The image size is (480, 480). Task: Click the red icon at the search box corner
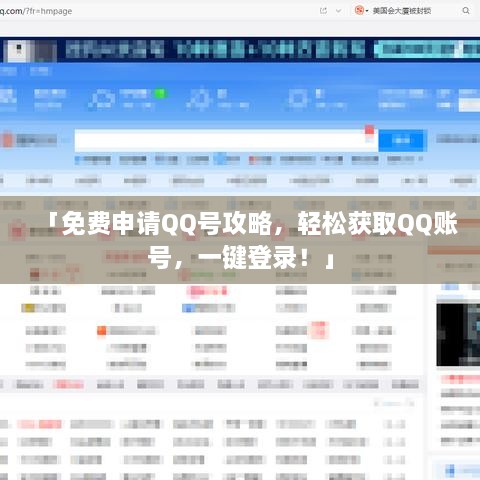[x=369, y=130]
